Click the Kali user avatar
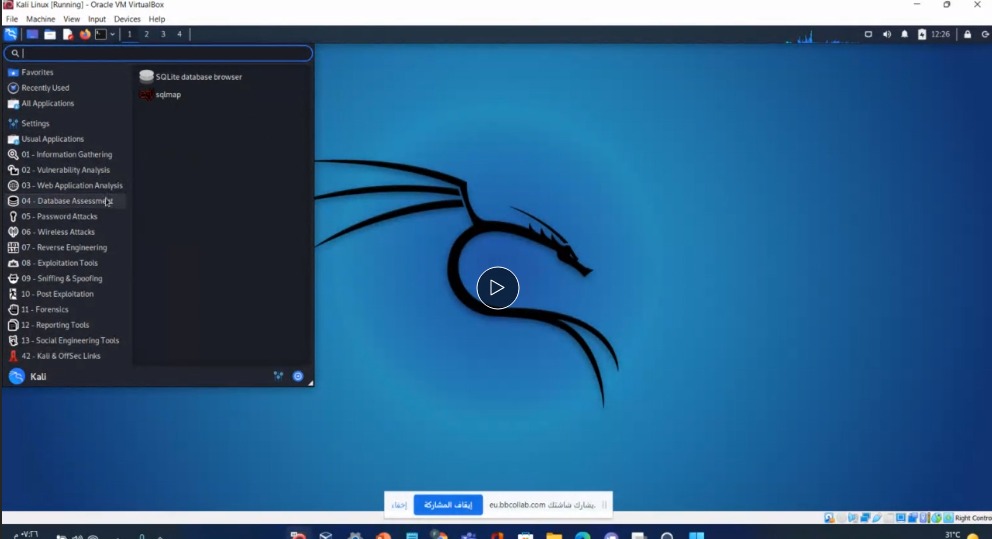992x539 pixels. click(16, 376)
